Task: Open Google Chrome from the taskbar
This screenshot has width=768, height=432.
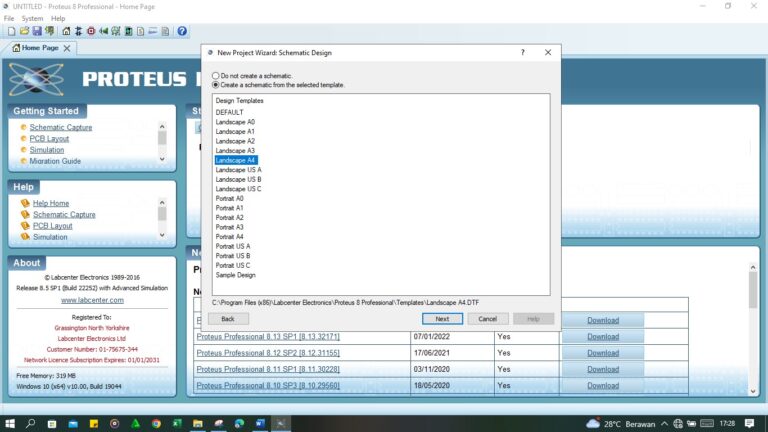Action: 156,423
